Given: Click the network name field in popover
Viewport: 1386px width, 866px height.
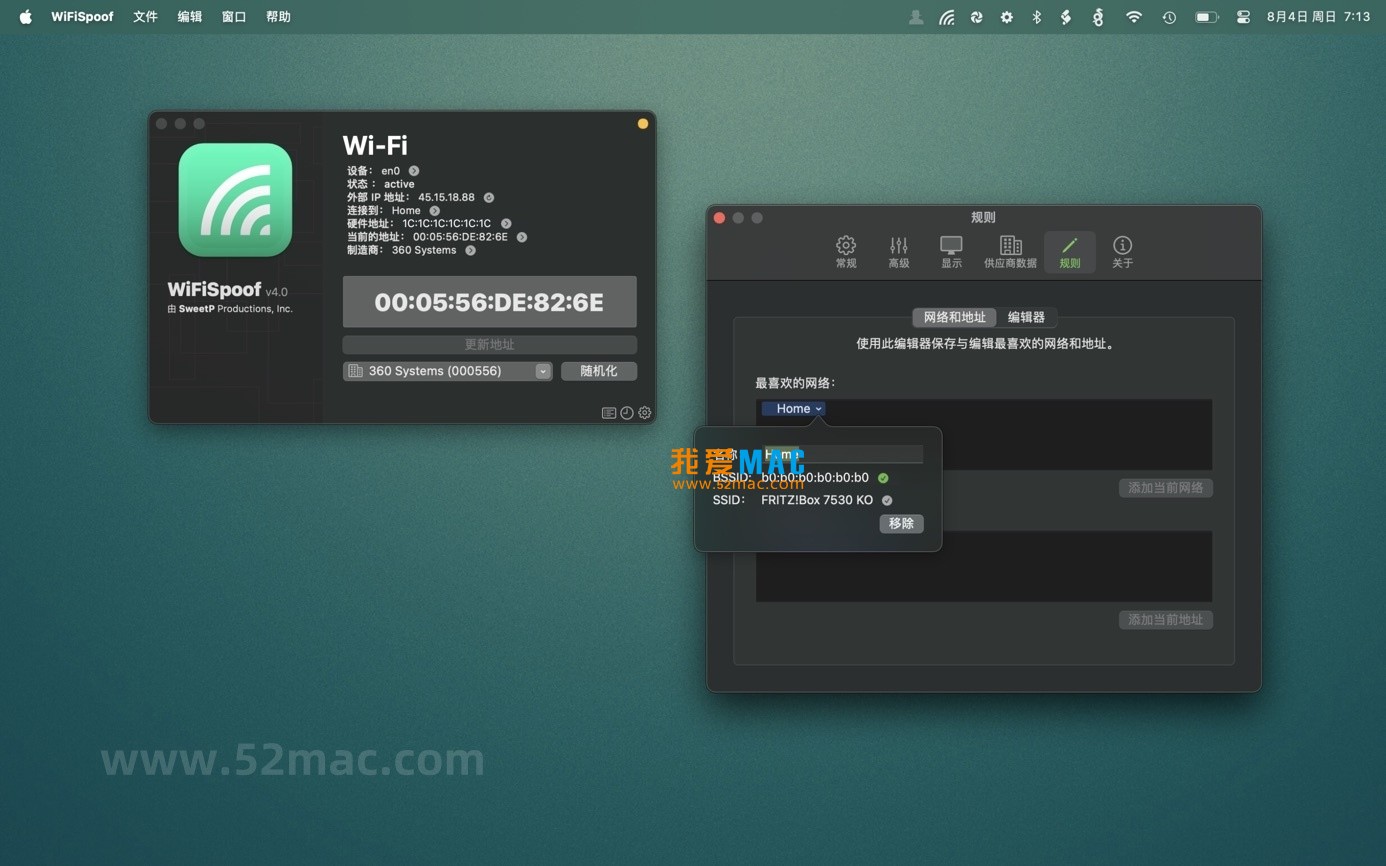Looking at the screenshot, I should pos(842,455).
